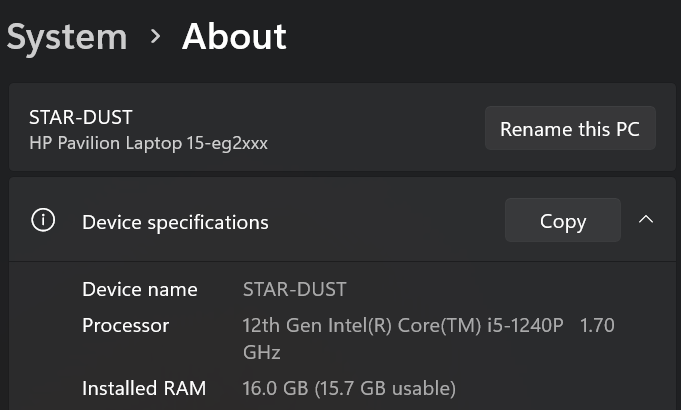Go back to System in breadcrumb
The image size is (681, 410).
67,37
